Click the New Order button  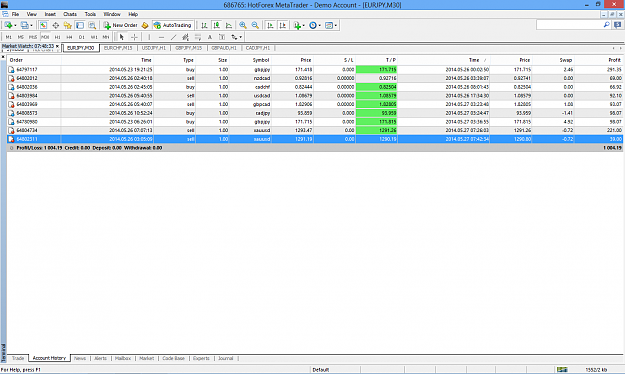coord(120,25)
